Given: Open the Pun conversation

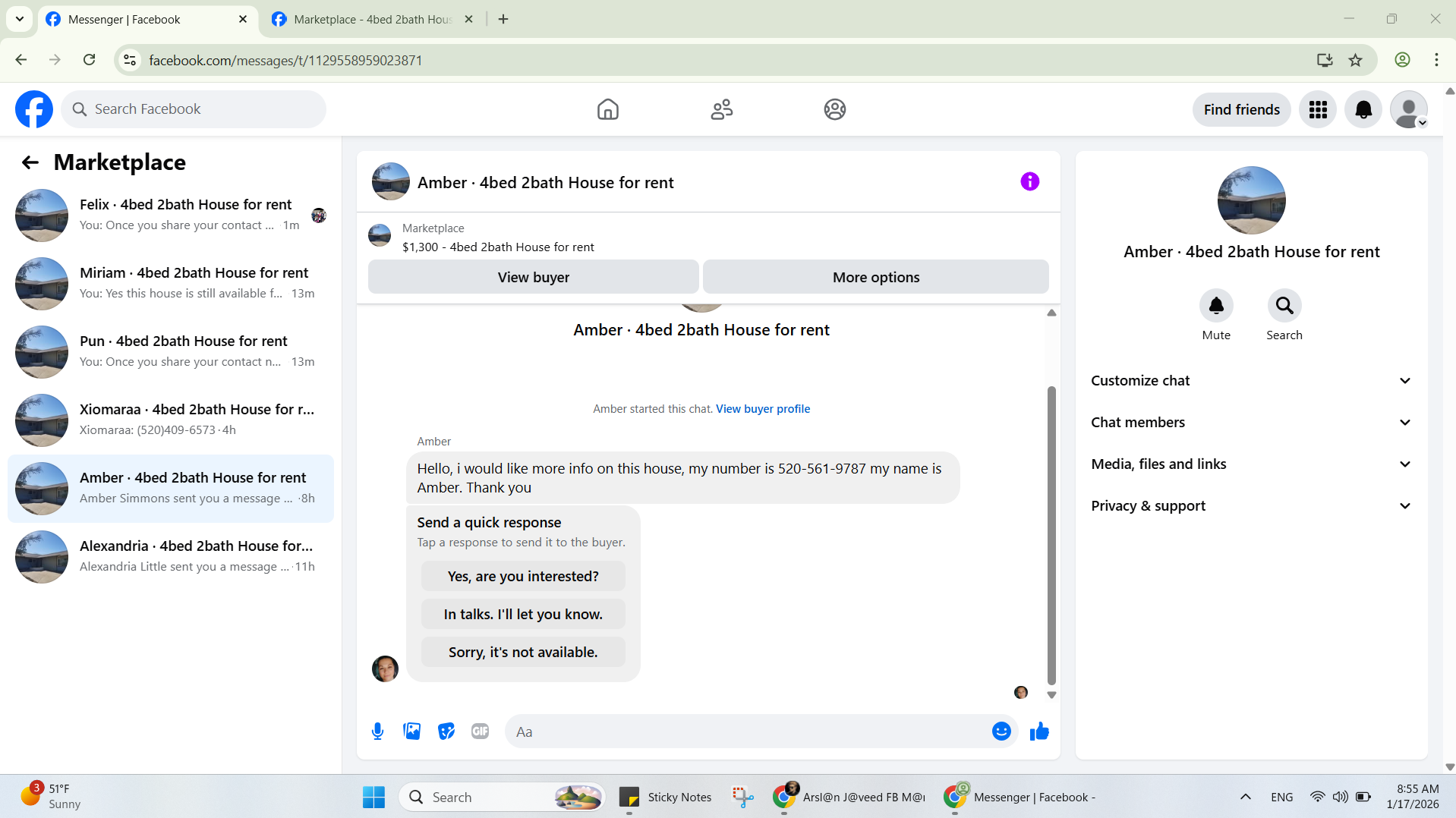Looking at the screenshot, I should (x=171, y=352).
